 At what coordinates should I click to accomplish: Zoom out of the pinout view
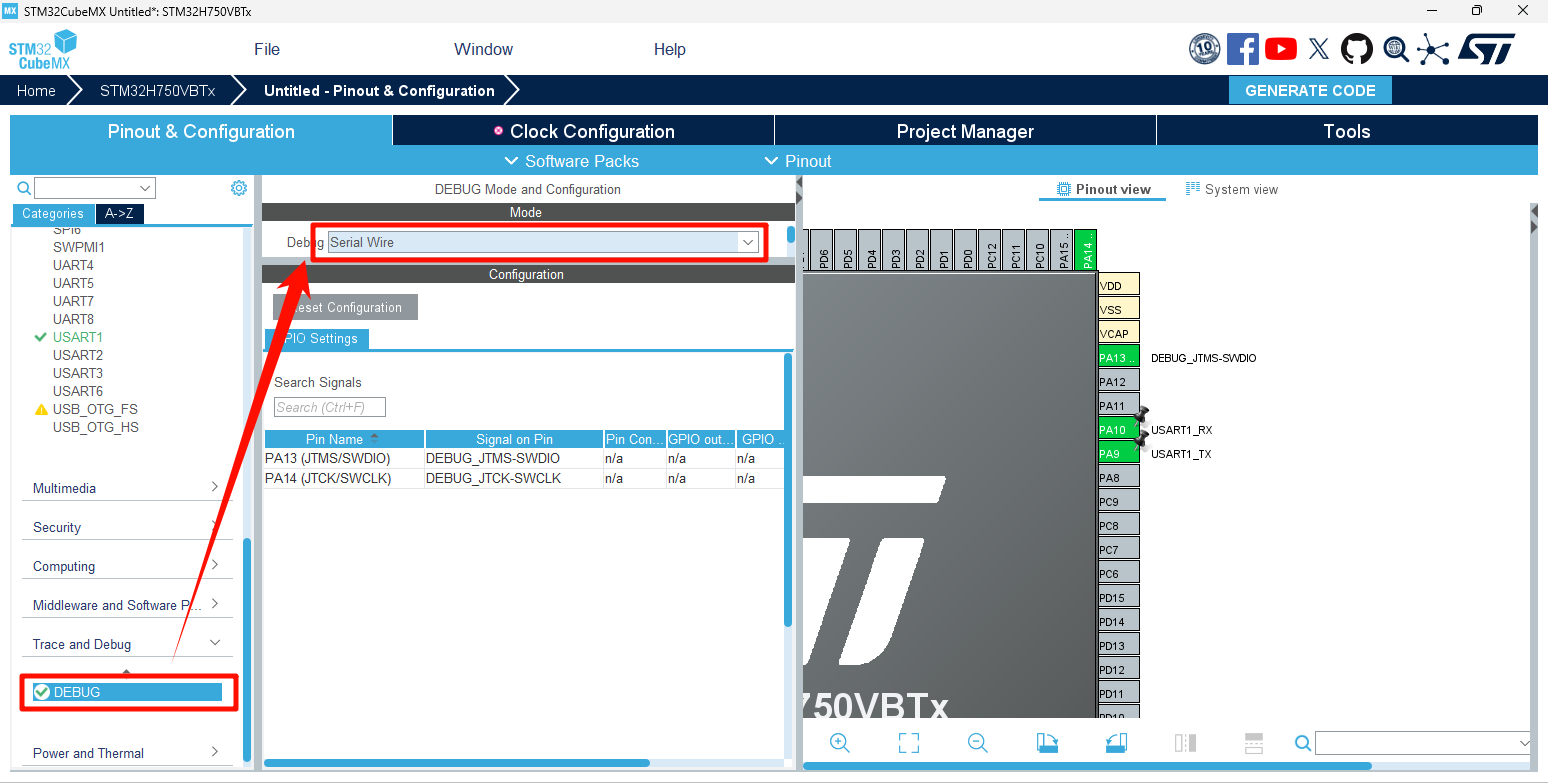click(x=978, y=743)
